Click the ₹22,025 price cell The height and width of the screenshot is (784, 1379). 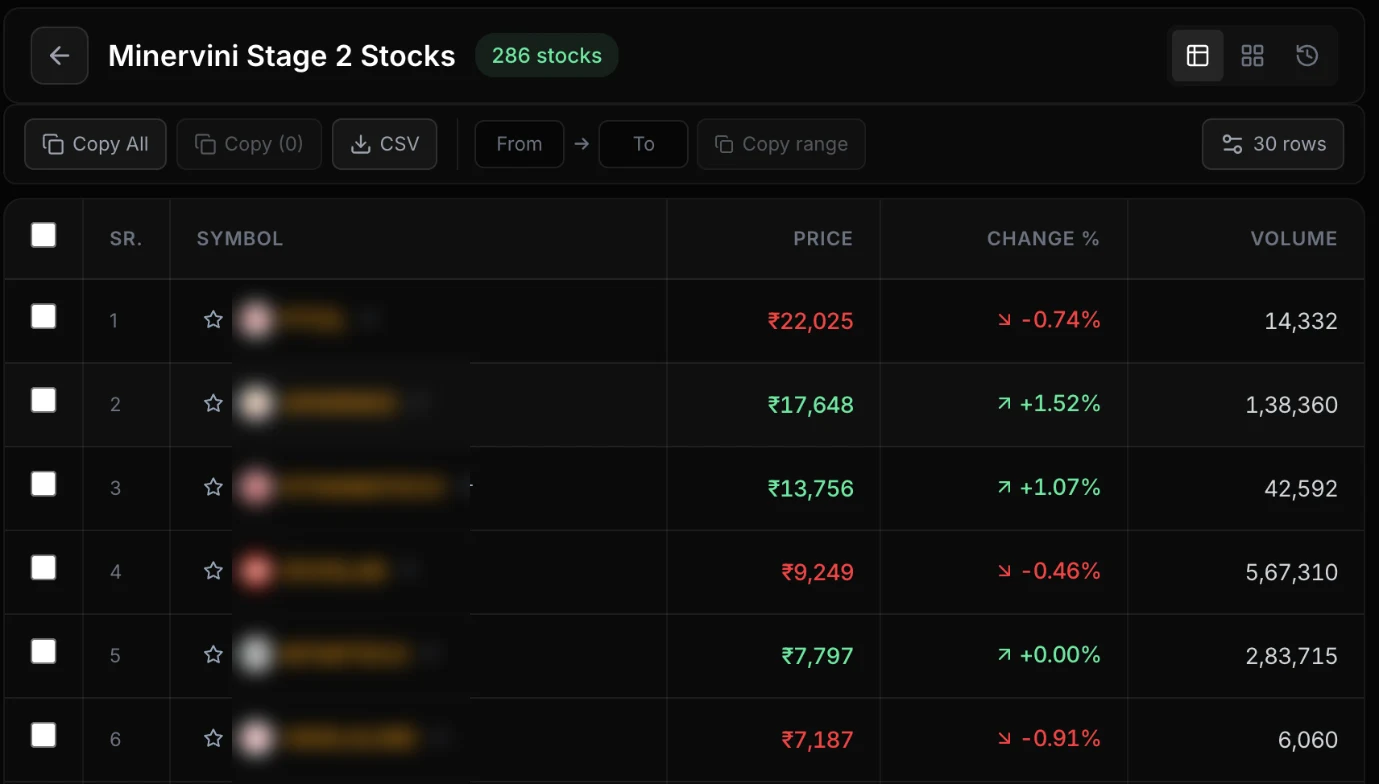[811, 321]
